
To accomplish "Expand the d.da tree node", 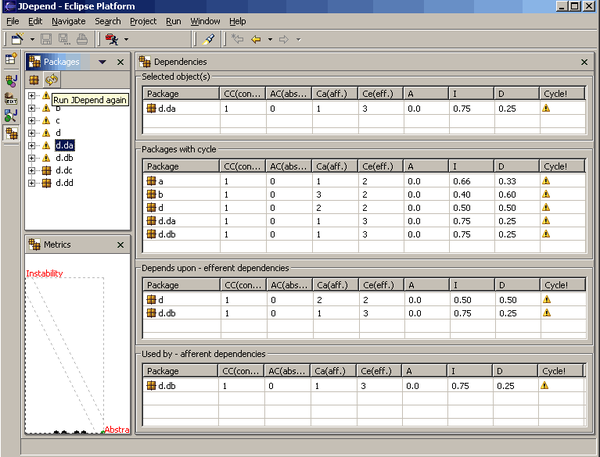I will pos(32,145).
